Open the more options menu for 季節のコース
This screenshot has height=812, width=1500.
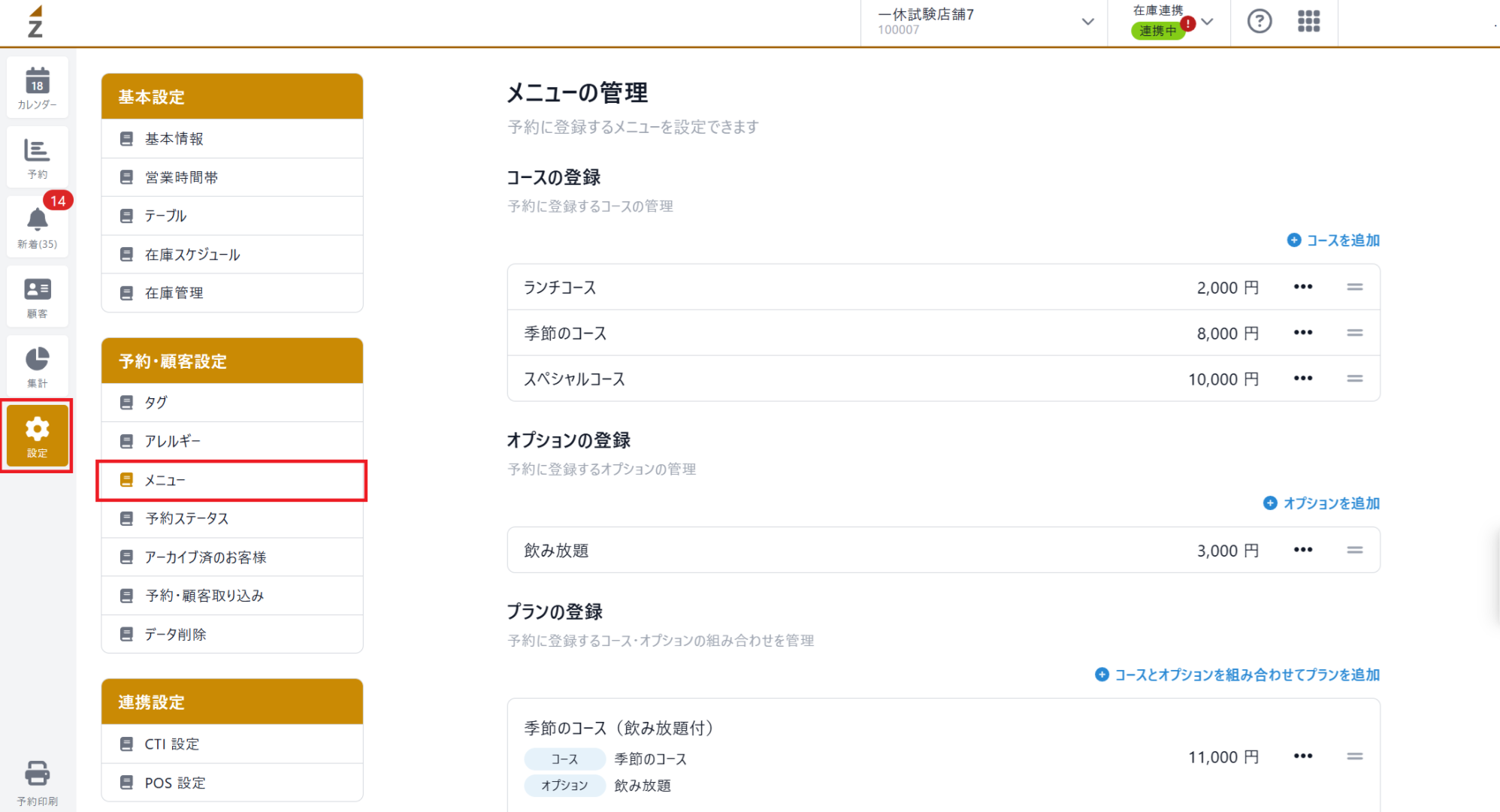[1303, 333]
